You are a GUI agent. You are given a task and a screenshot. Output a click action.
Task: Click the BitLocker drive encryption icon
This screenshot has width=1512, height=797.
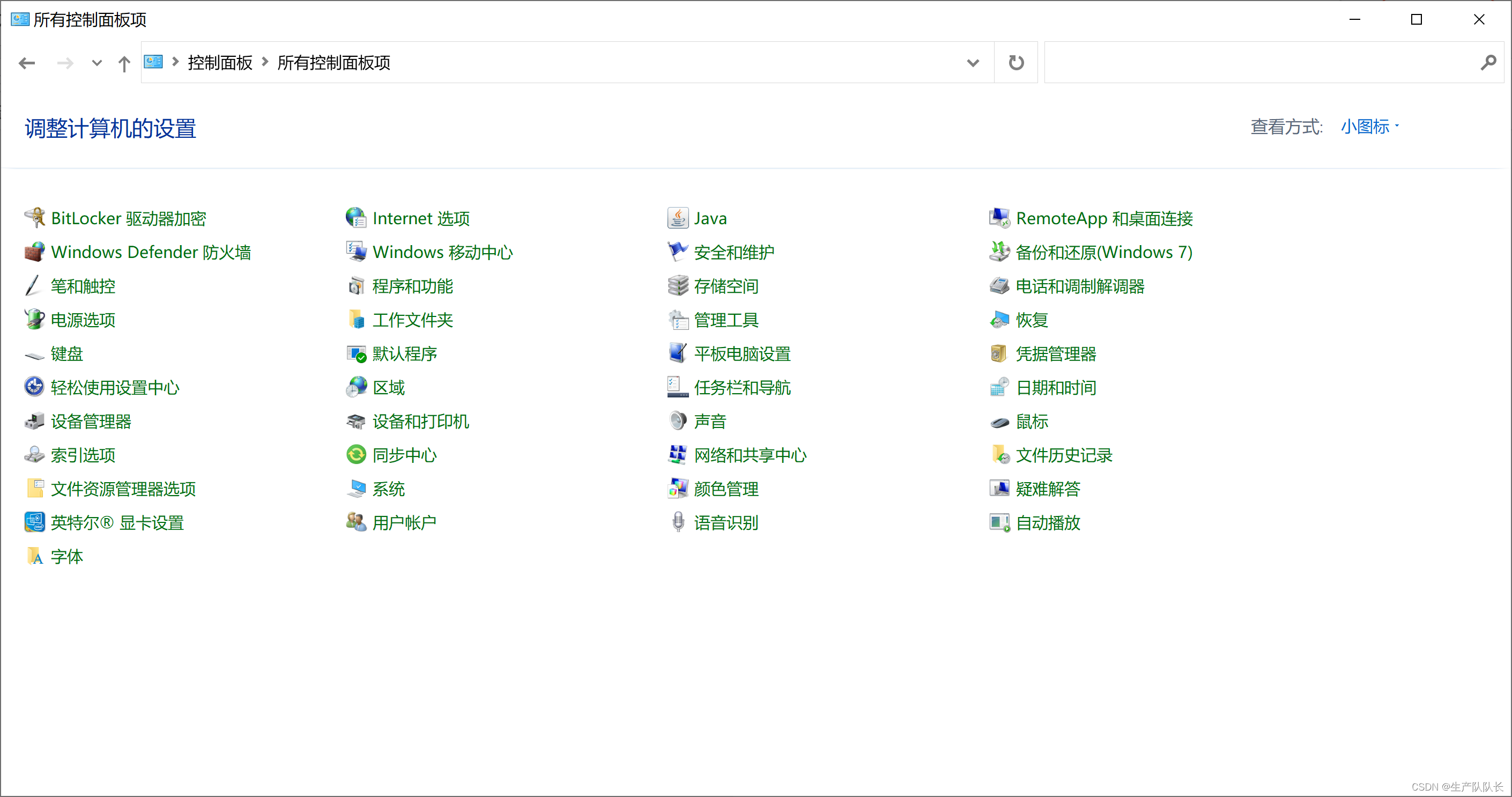pos(35,218)
